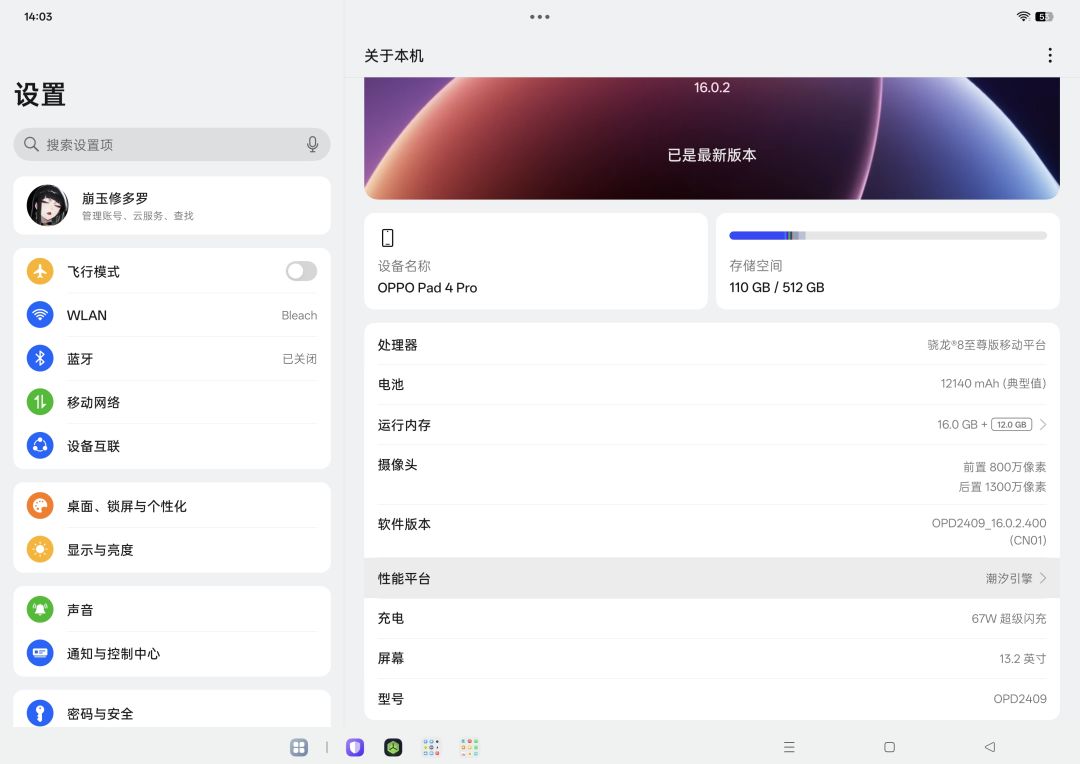Focus the 搜索设置项 search field
Image resolution: width=1080 pixels, height=764 pixels.
pos(172,144)
